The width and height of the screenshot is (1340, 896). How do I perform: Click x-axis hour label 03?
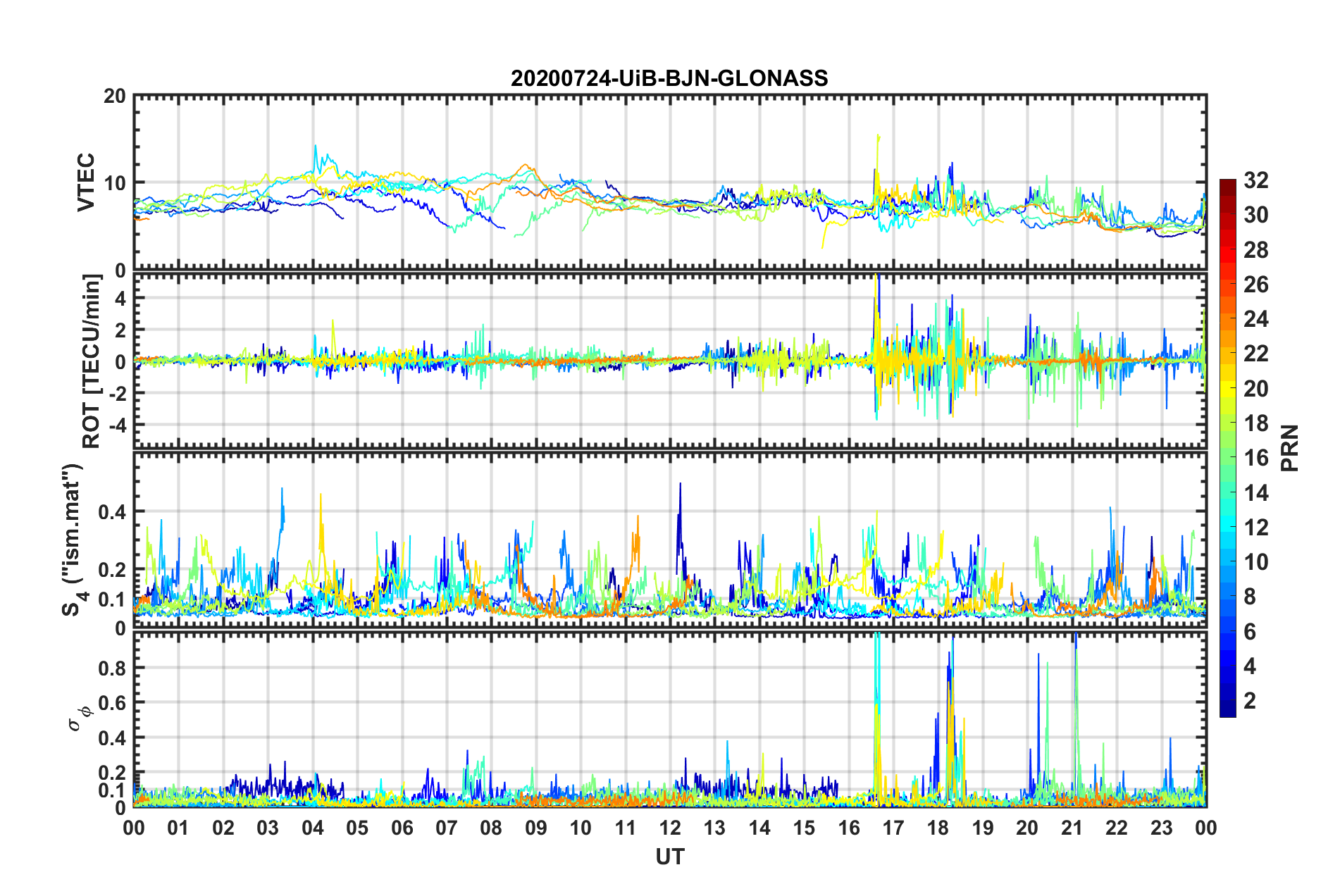pyautogui.click(x=268, y=828)
